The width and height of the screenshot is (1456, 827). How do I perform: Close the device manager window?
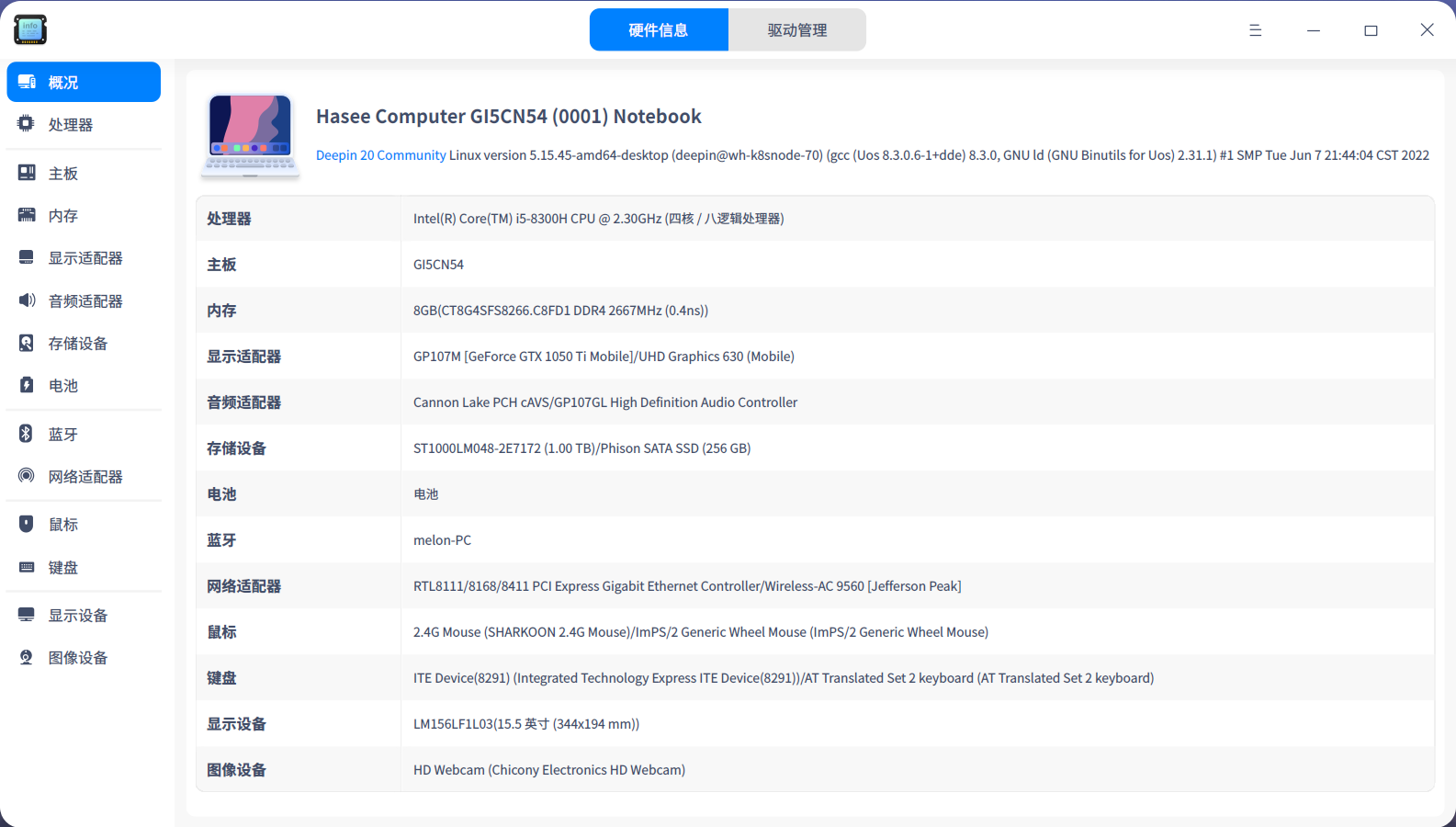coord(1427,30)
